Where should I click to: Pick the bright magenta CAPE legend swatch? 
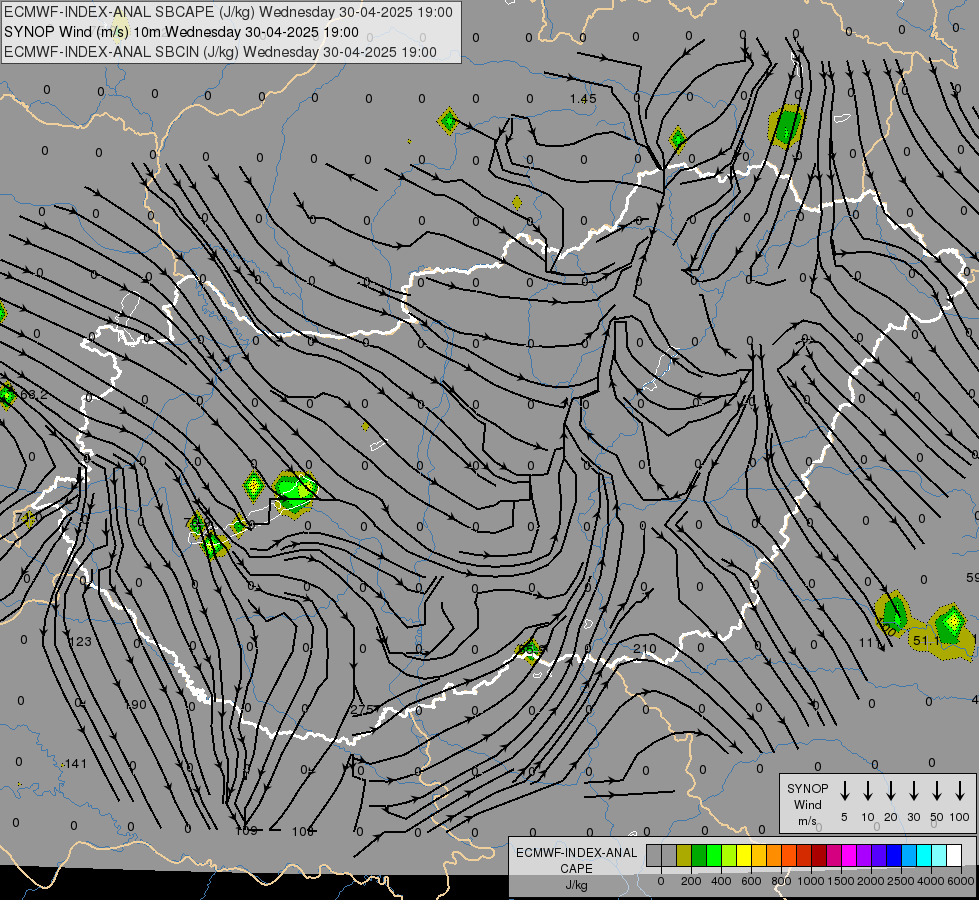click(x=849, y=855)
